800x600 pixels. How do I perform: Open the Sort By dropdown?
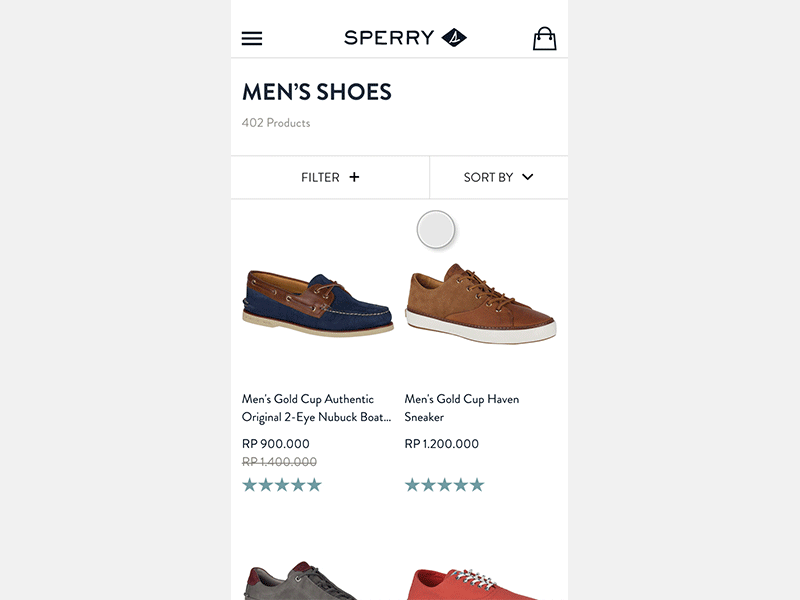pyautogui.click(x=498, y=177)
